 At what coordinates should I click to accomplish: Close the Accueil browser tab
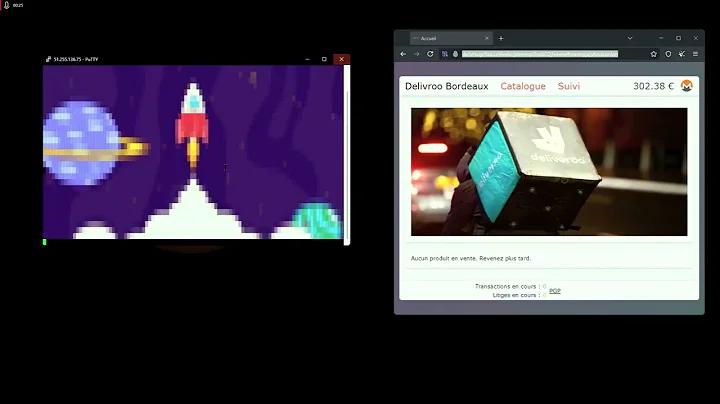[x=487, y=39]
